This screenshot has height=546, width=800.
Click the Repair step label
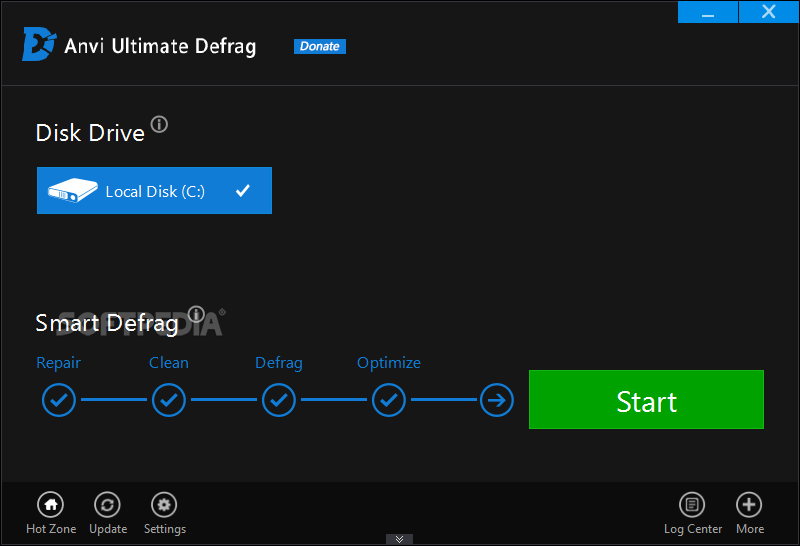(x=59, y=363)
